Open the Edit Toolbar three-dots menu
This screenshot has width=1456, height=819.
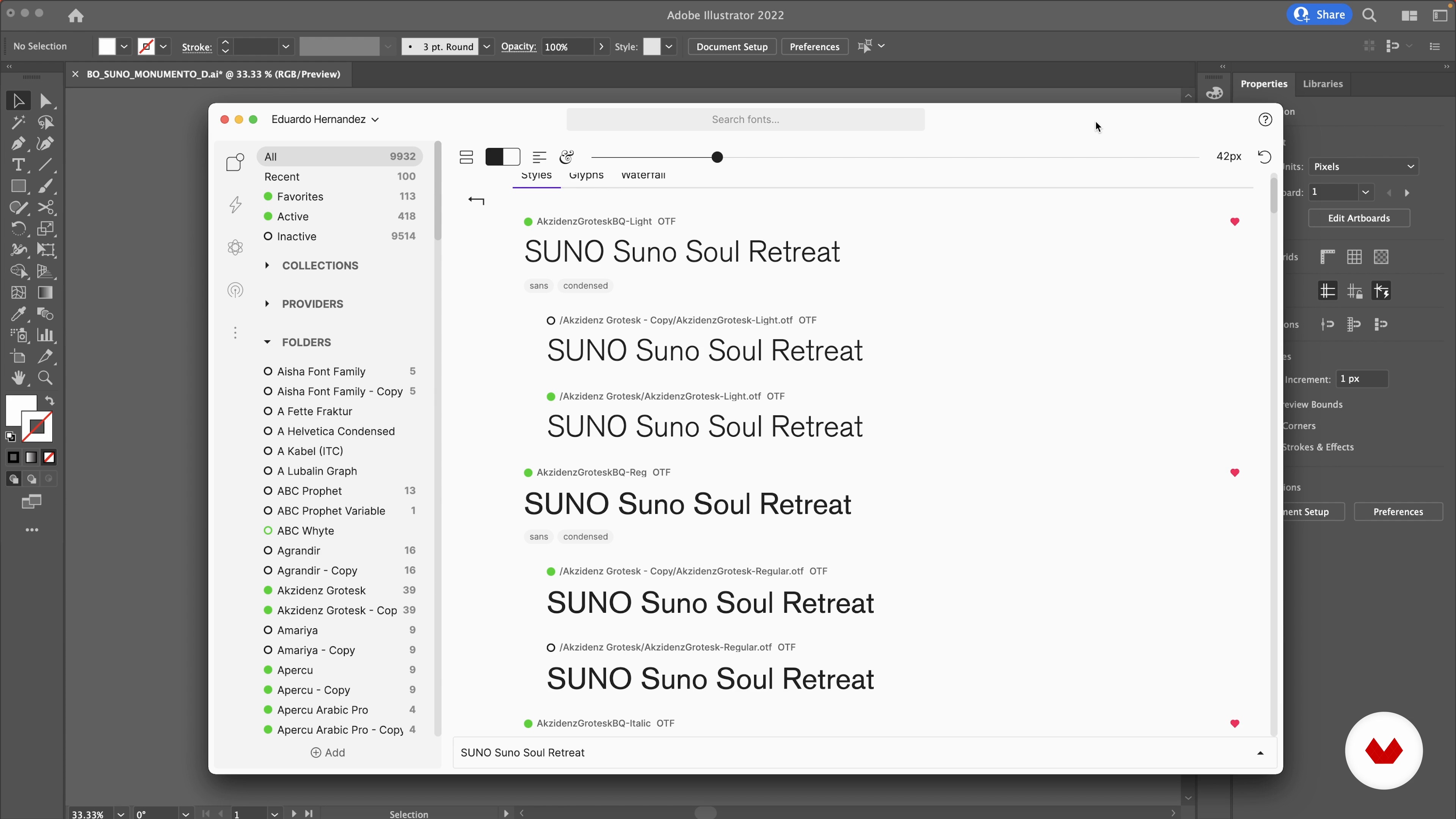[31, 530]
